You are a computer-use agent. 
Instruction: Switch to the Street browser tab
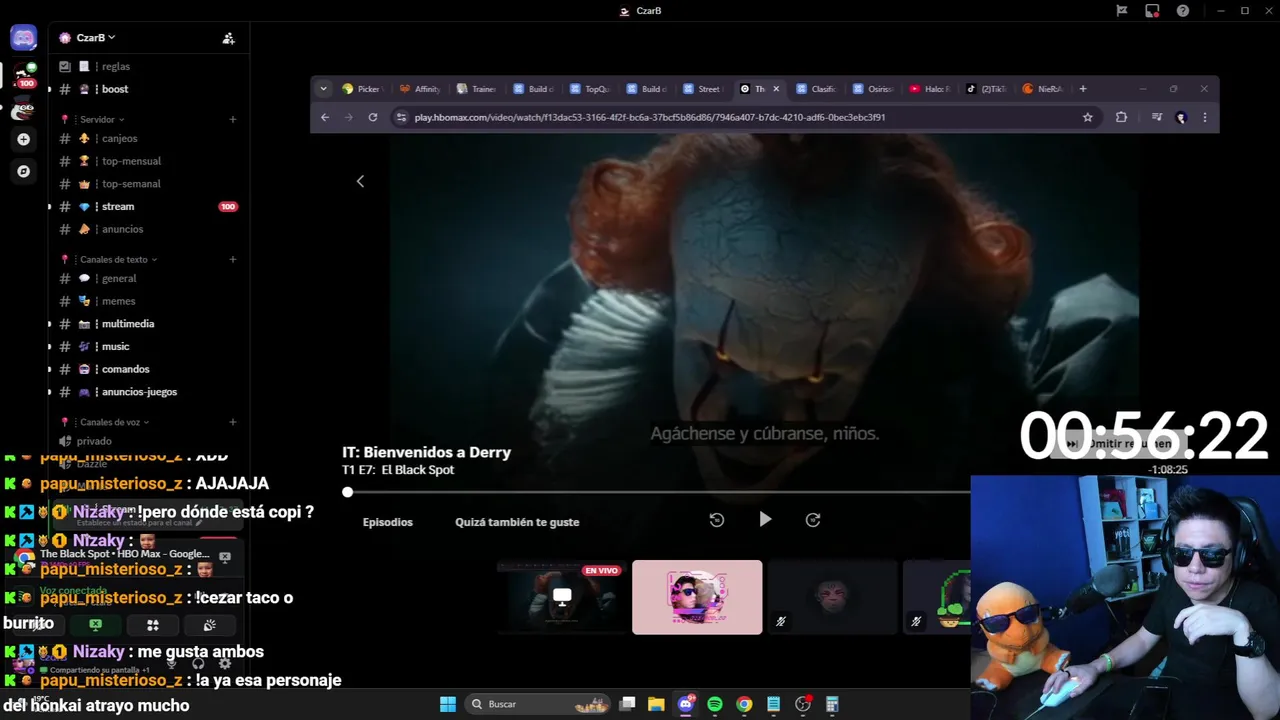point(704,89)
